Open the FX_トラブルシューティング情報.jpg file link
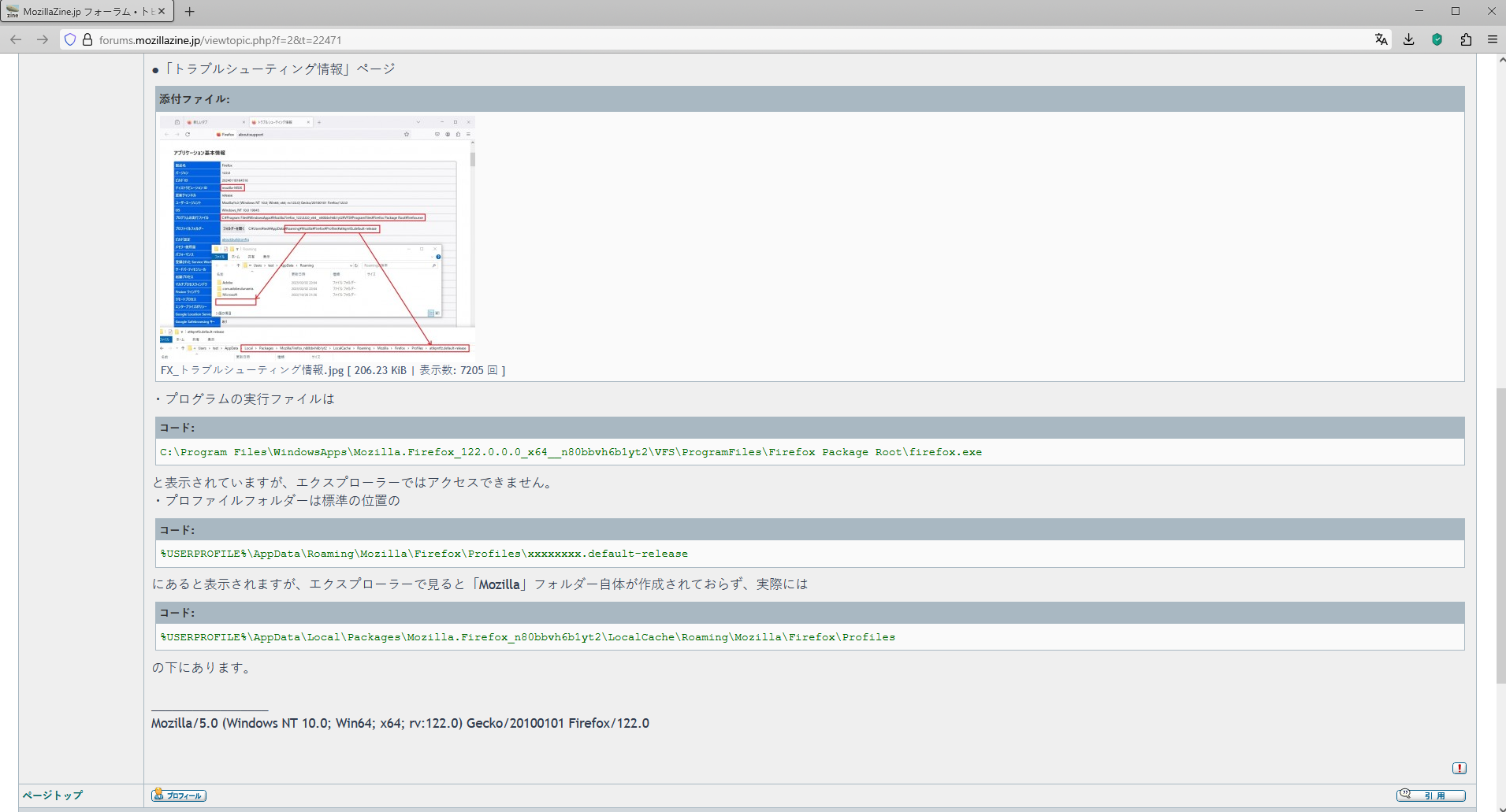The width and height of the screenshot is (1506, 812). pyautogui.click(x=252, y=370)
